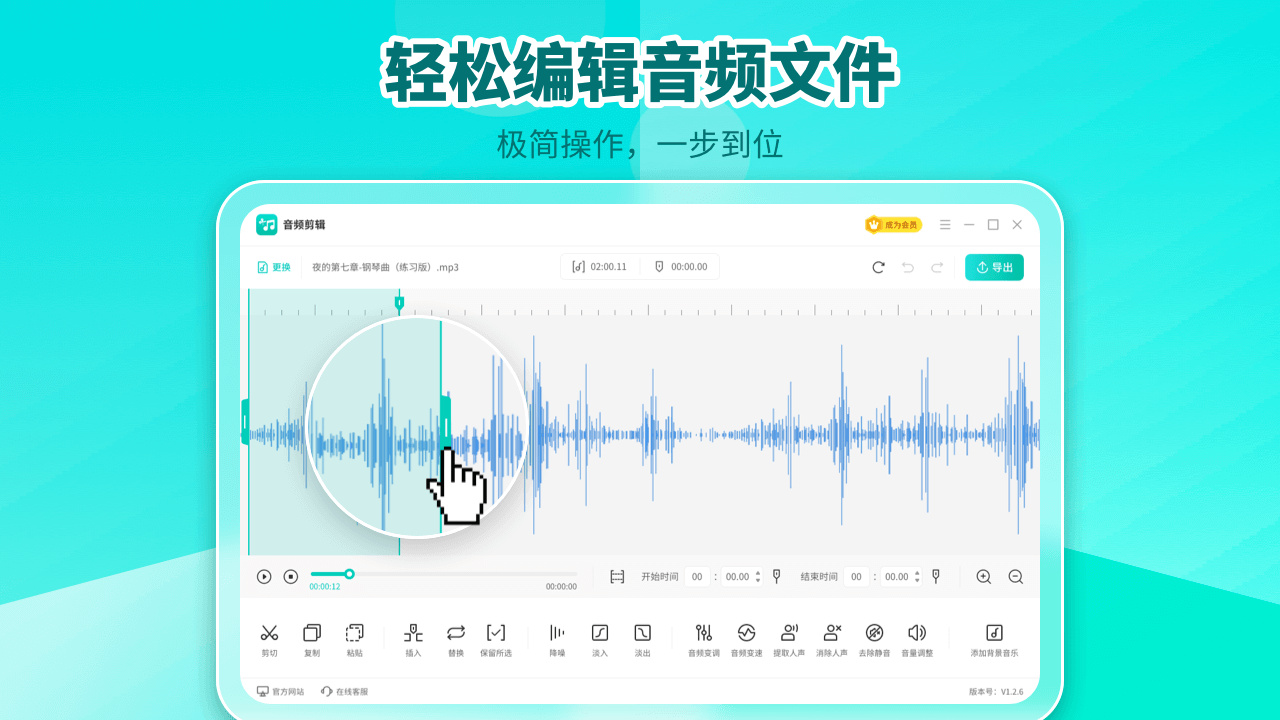1280x720 pixels.
Task: Click 提取人声 extract vocals icon
Action: click(x=789, y=632)
